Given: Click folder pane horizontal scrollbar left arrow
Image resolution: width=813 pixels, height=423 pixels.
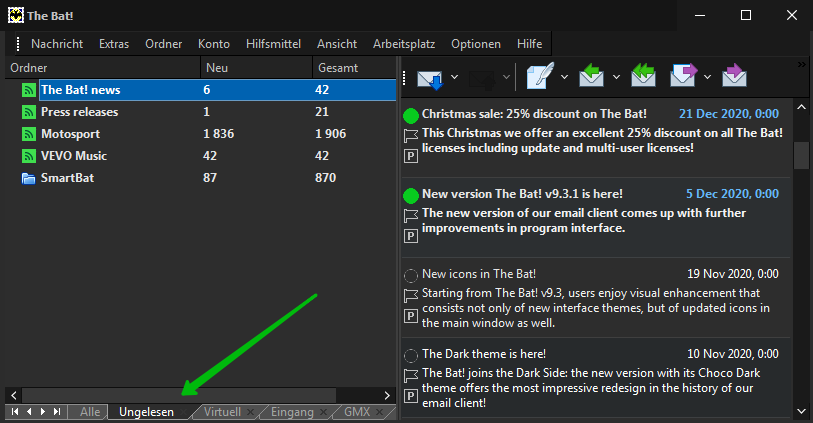Looking at the screenshot, I should pyautogui.click(x=14, y=396).
